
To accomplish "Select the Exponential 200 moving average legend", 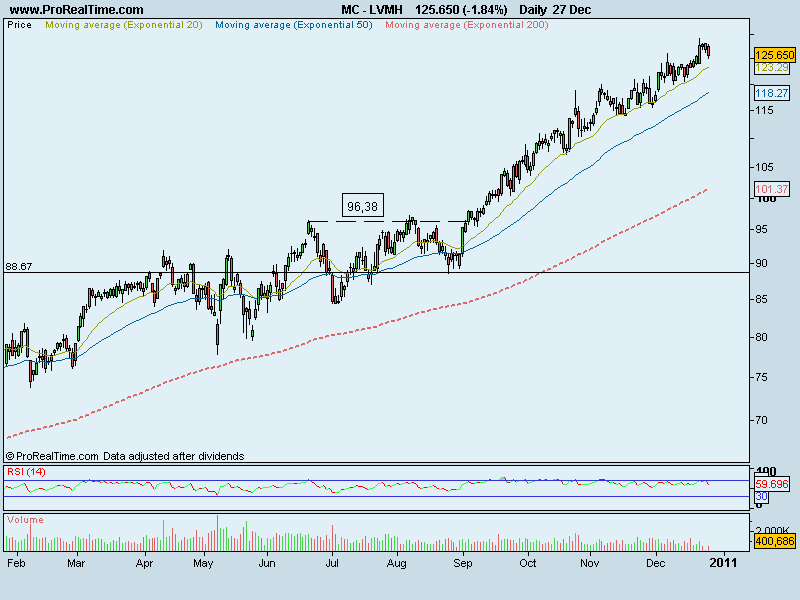I will pos(467,25).
